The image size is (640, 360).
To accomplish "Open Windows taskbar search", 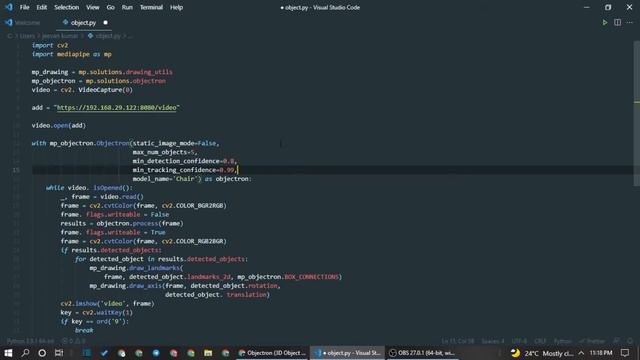I will coord(25,353).
